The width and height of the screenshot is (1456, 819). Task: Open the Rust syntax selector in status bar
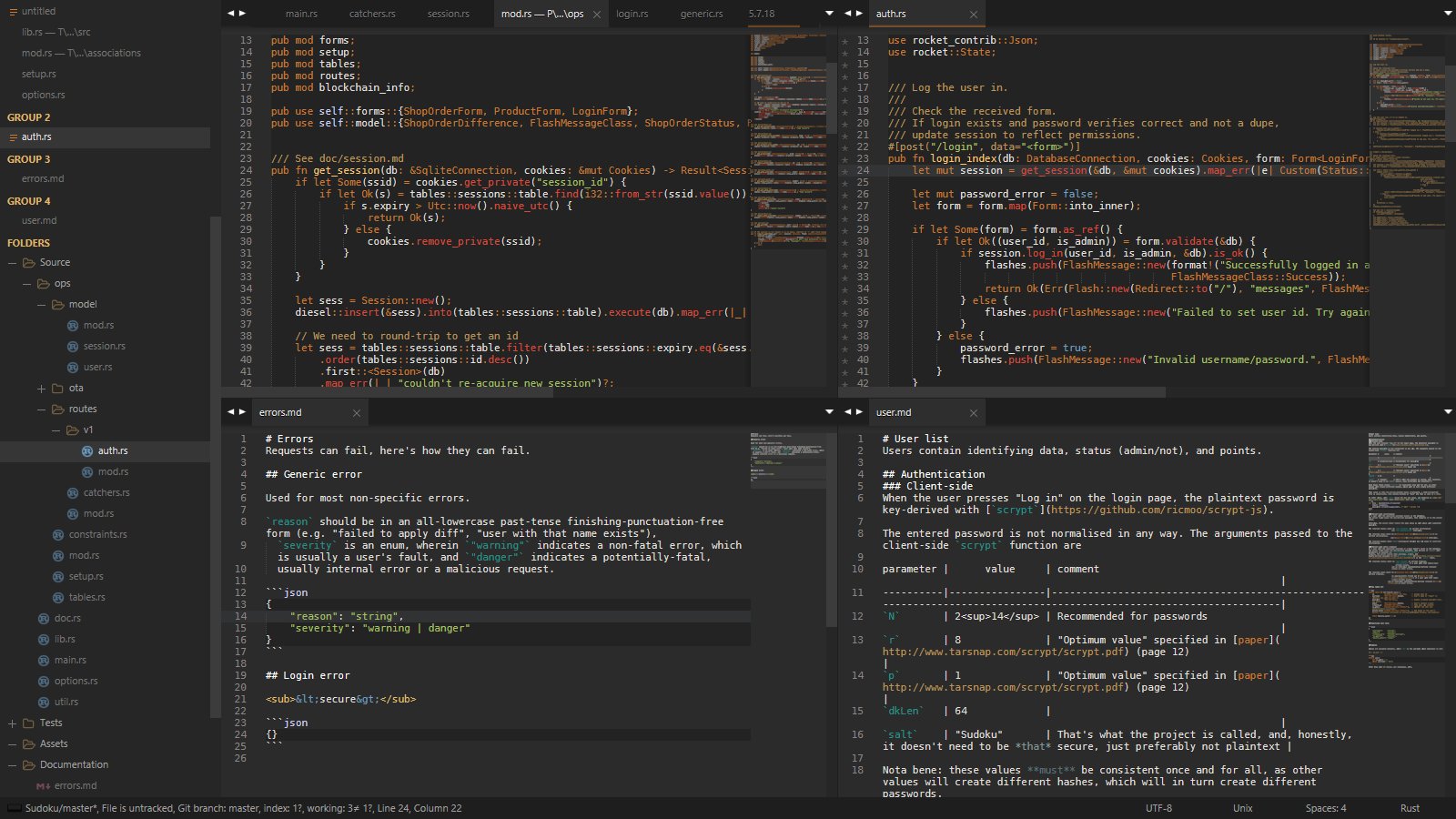tap(1409, 808)
